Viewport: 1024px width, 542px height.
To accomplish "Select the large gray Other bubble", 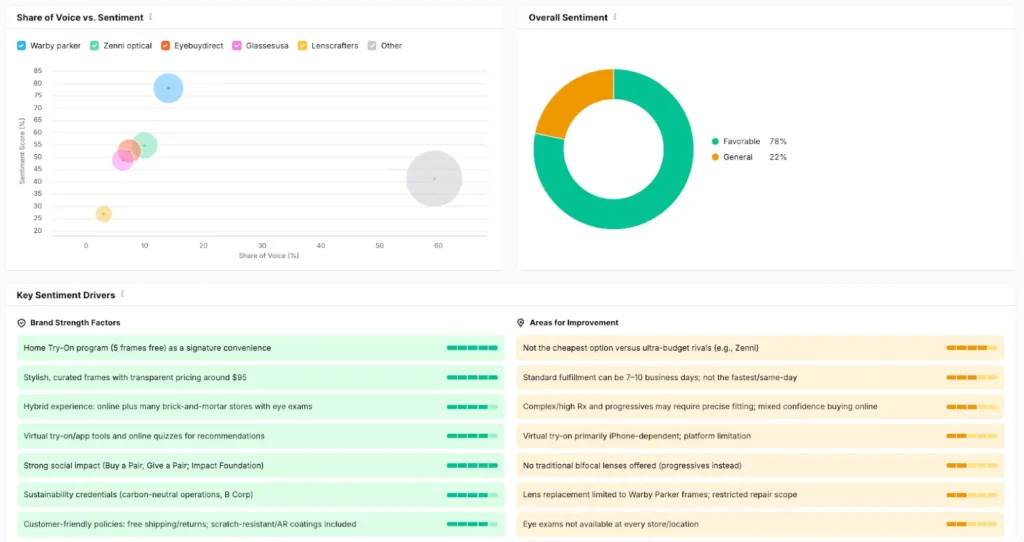I will [434, 178].
